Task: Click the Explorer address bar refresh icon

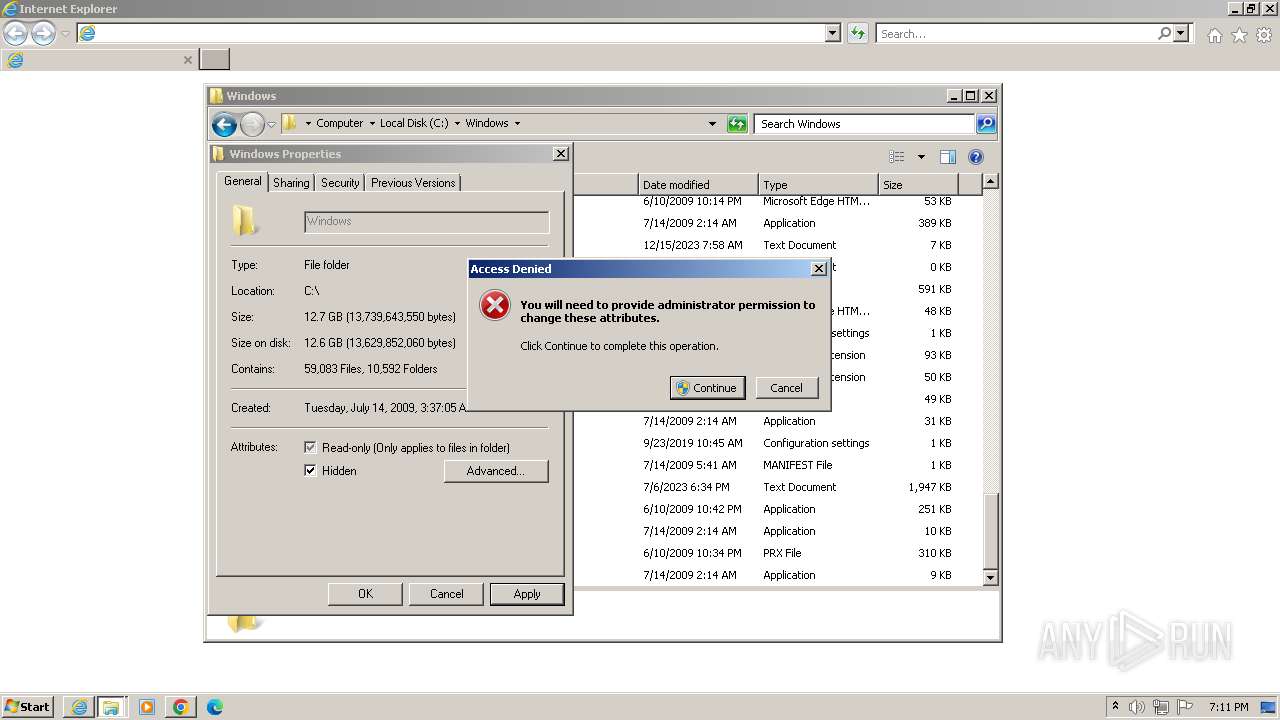Action: 737,124
